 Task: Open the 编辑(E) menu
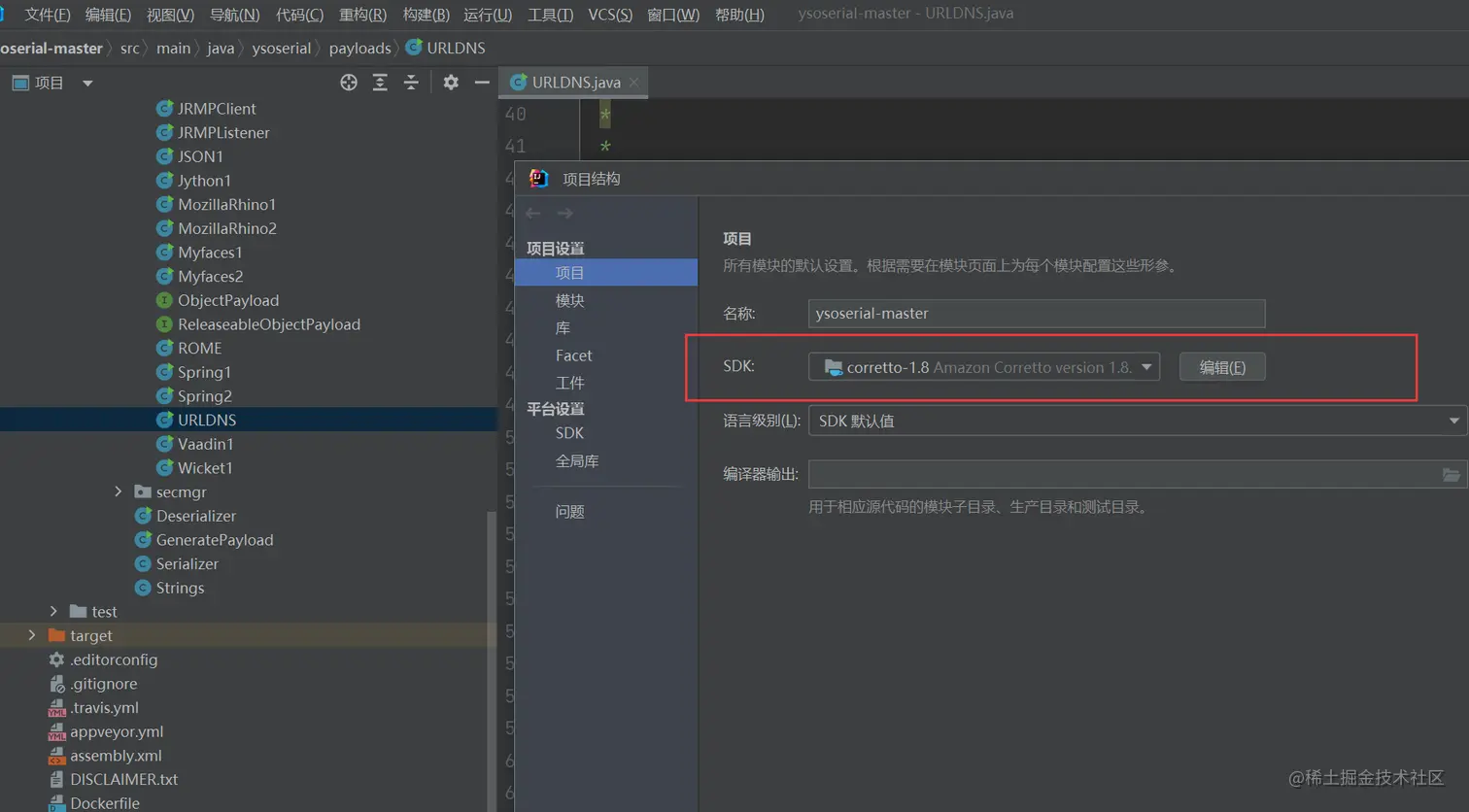(108, 15)
